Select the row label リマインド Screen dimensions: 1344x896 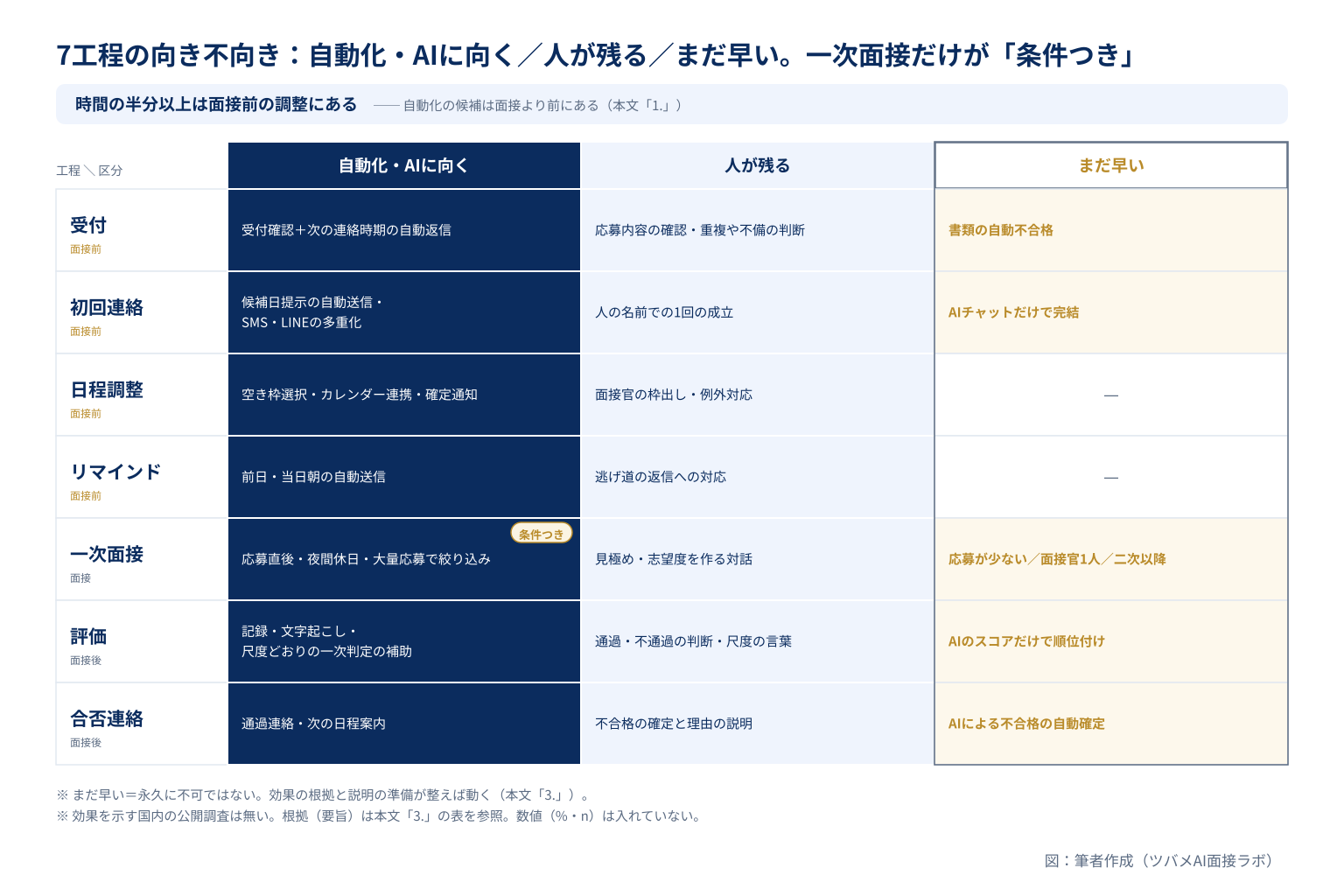point(115,472)
